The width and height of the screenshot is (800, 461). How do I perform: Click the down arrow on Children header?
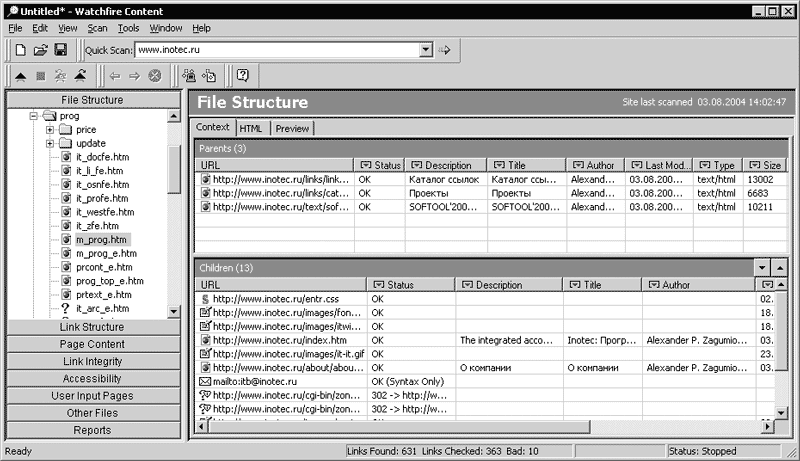tap(762, 268)
